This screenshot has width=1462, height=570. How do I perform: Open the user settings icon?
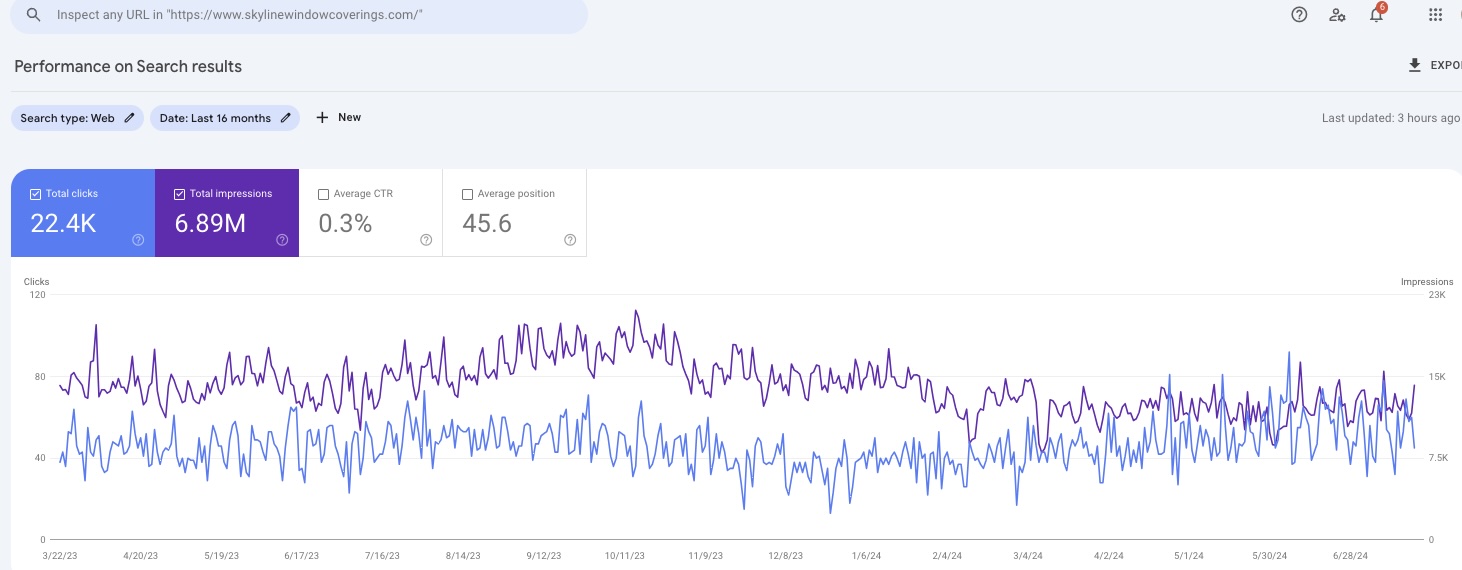1337,15
